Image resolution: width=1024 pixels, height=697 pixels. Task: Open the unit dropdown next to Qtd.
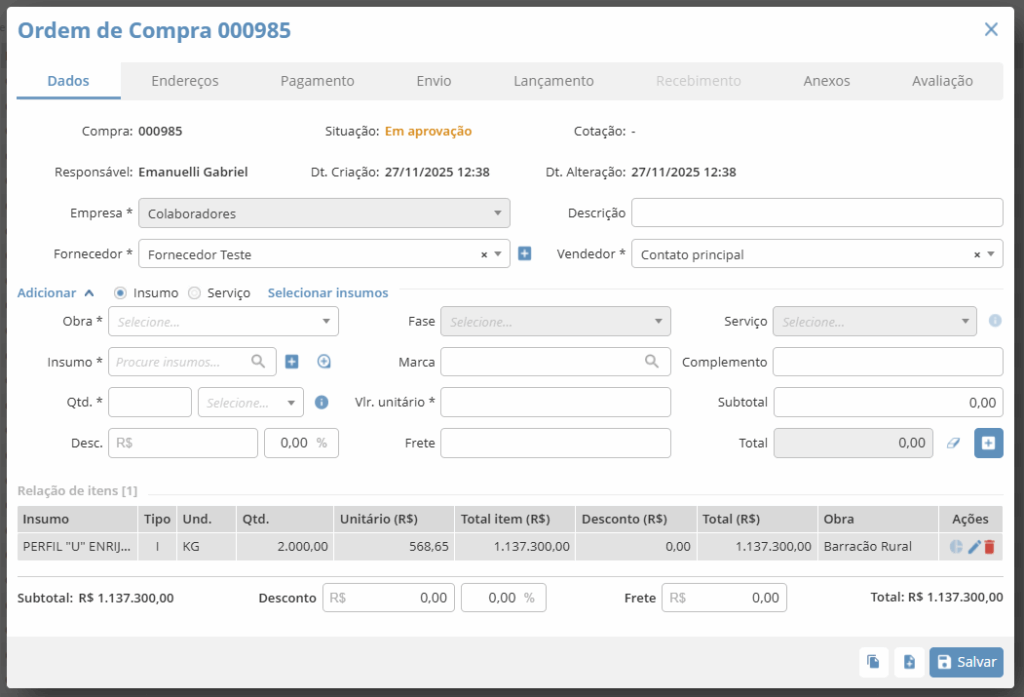(x=251, y=402)
